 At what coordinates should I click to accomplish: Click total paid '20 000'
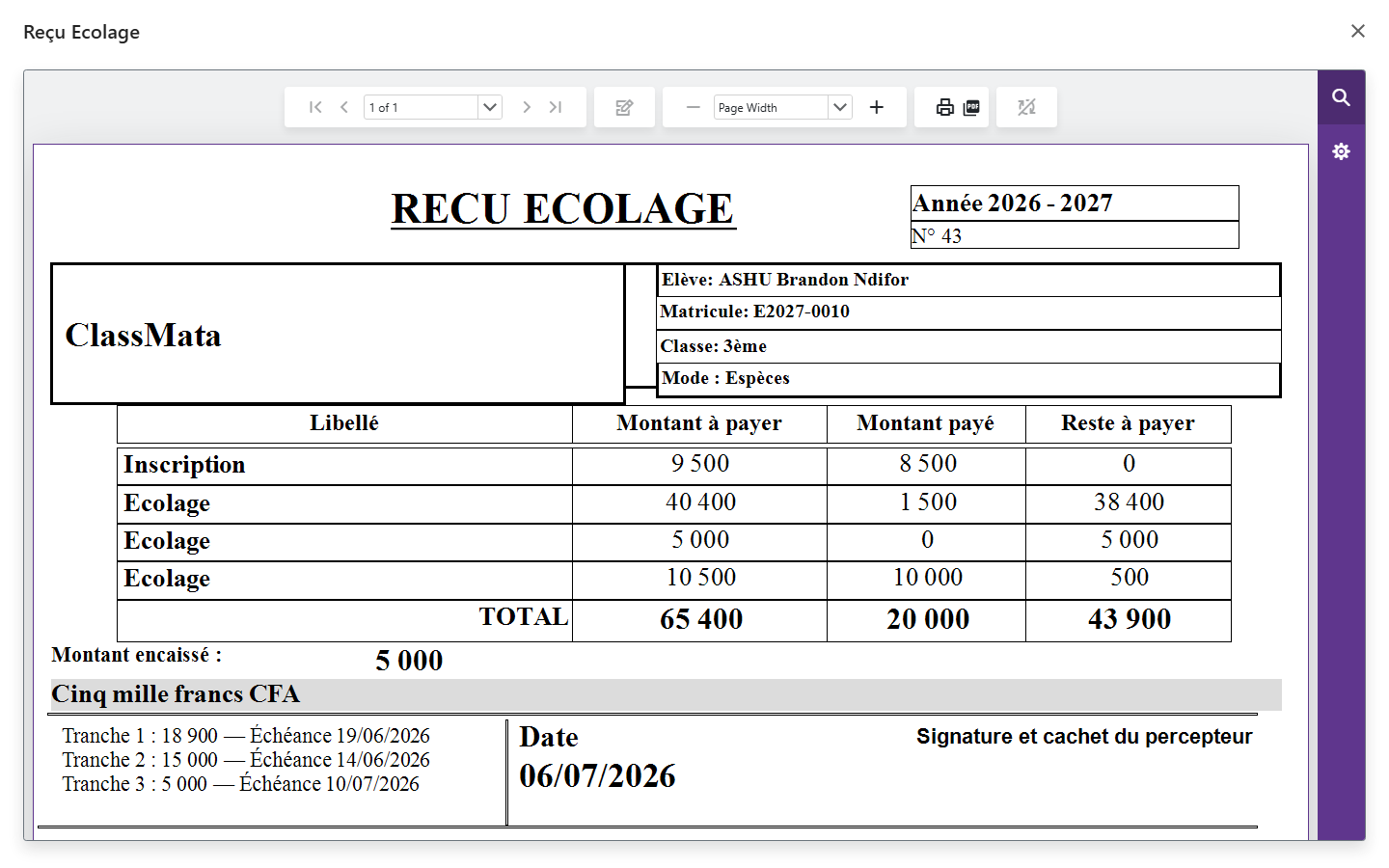point(928,619)
